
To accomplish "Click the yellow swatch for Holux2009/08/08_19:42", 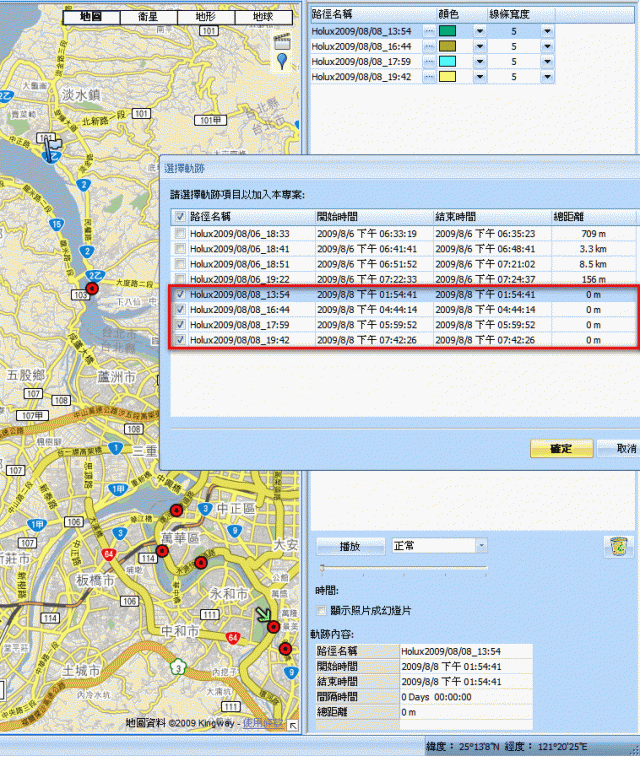I will [448, 76].
